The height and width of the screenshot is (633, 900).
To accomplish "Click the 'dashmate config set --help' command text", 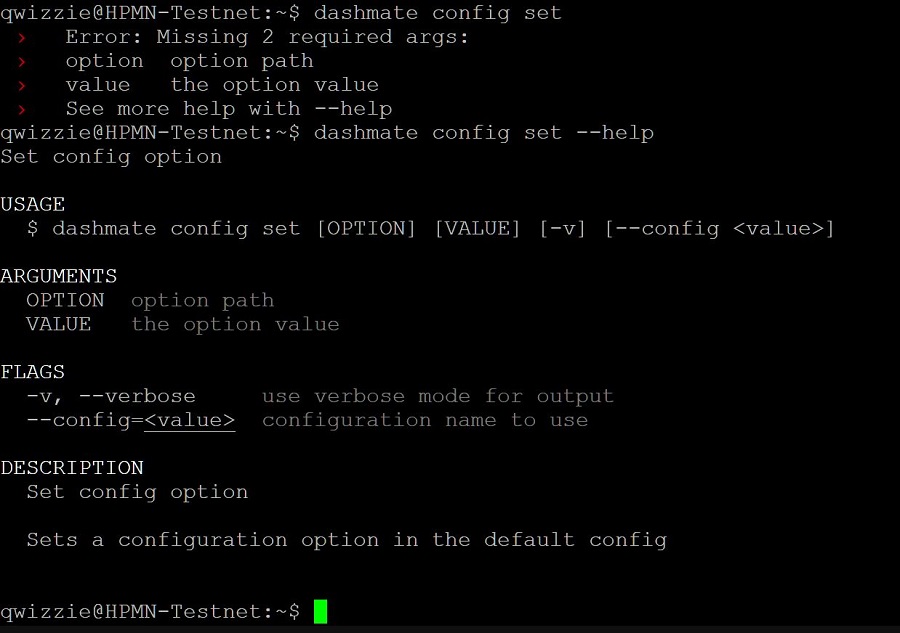I will [x=484, y=133].
